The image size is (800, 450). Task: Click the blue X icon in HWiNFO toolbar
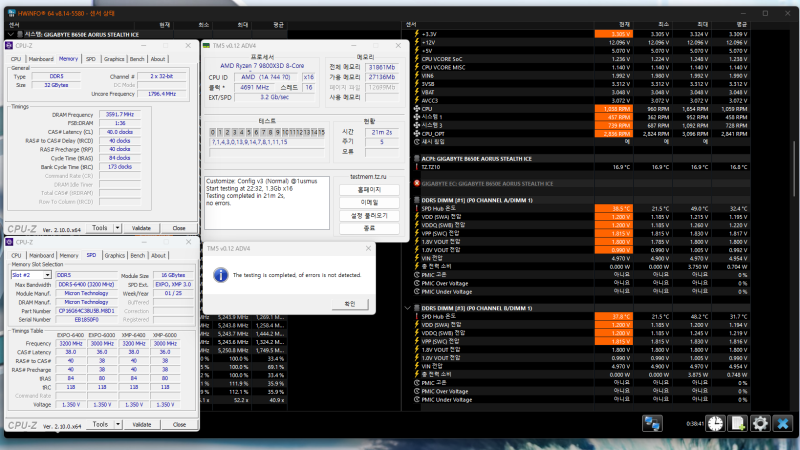point(783,423)
